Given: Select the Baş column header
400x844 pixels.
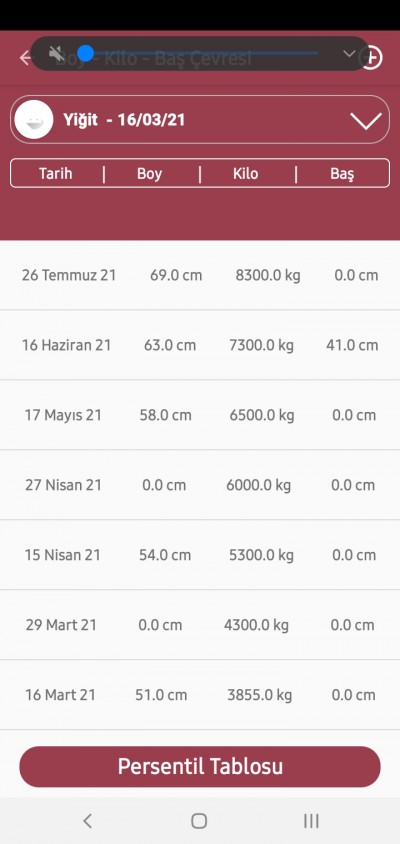Looking at the screenshot, I should tap(342, 174).
